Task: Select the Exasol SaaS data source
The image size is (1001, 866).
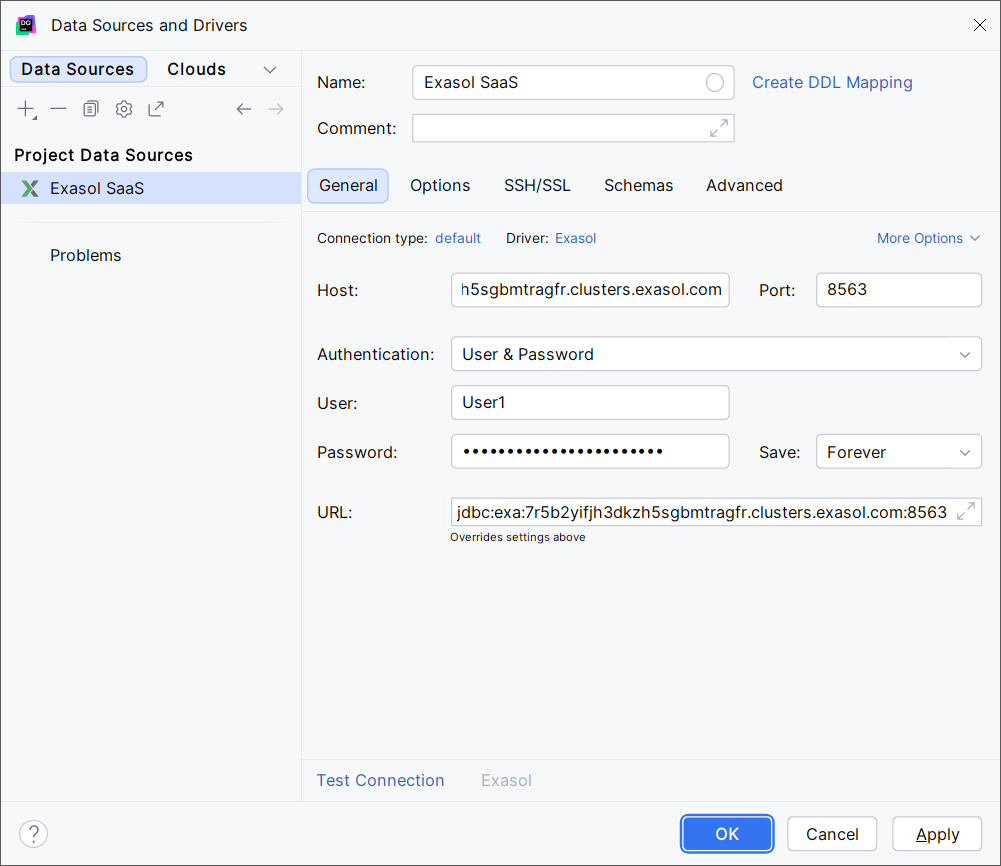Action: pos(97,188)
